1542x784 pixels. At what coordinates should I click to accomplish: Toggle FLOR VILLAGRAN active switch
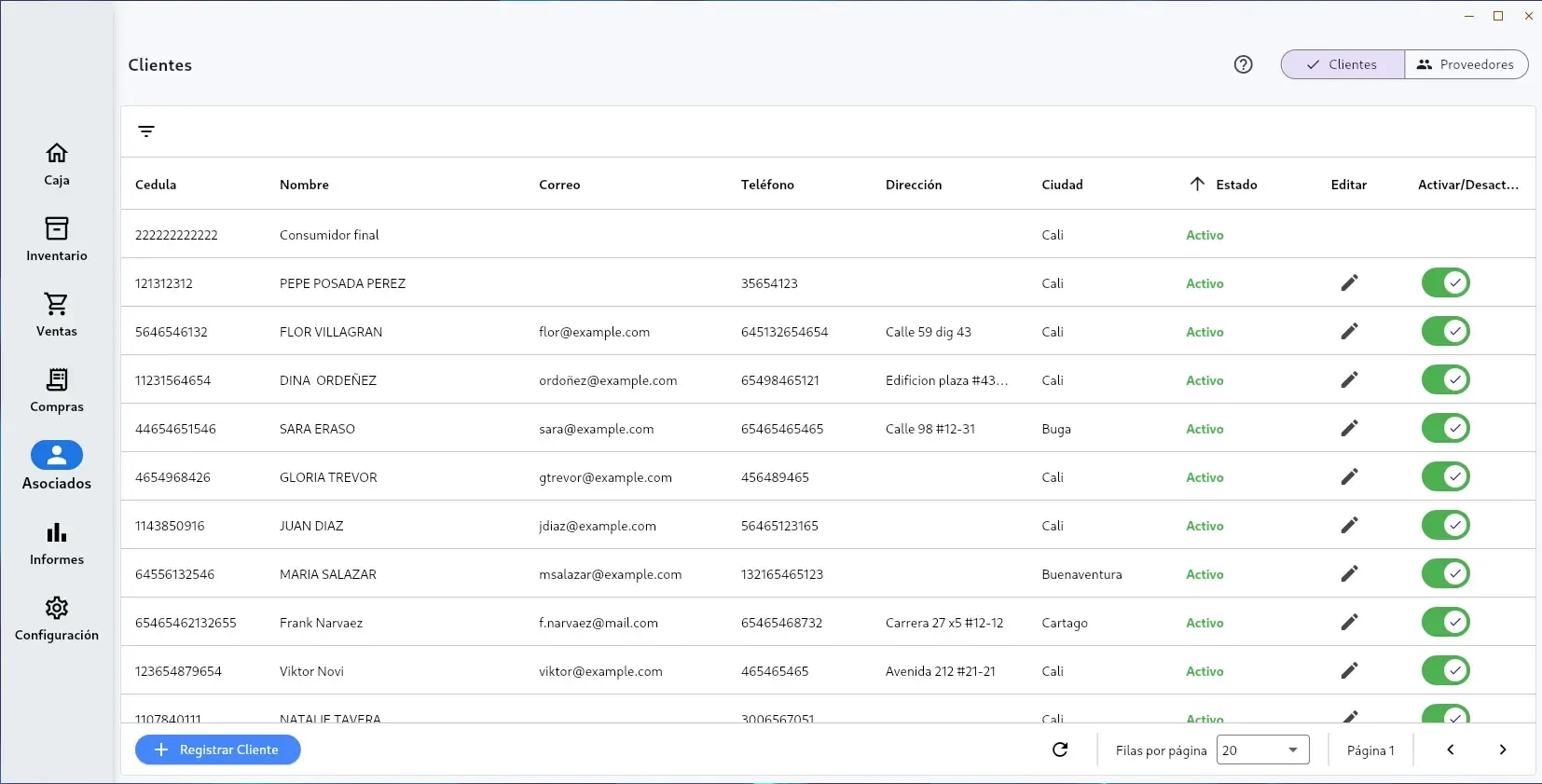coord(1445,331)
